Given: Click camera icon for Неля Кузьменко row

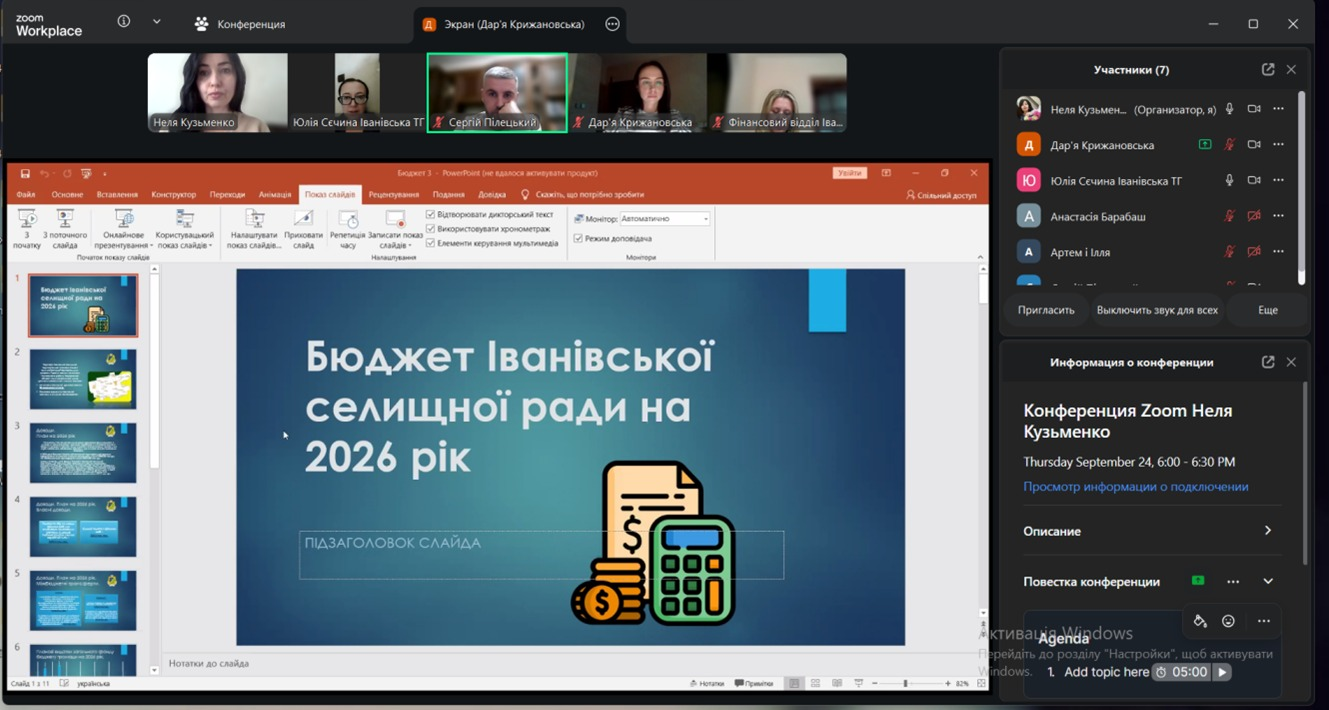Looking at the screenshot, I should [x=1254, y=109].
